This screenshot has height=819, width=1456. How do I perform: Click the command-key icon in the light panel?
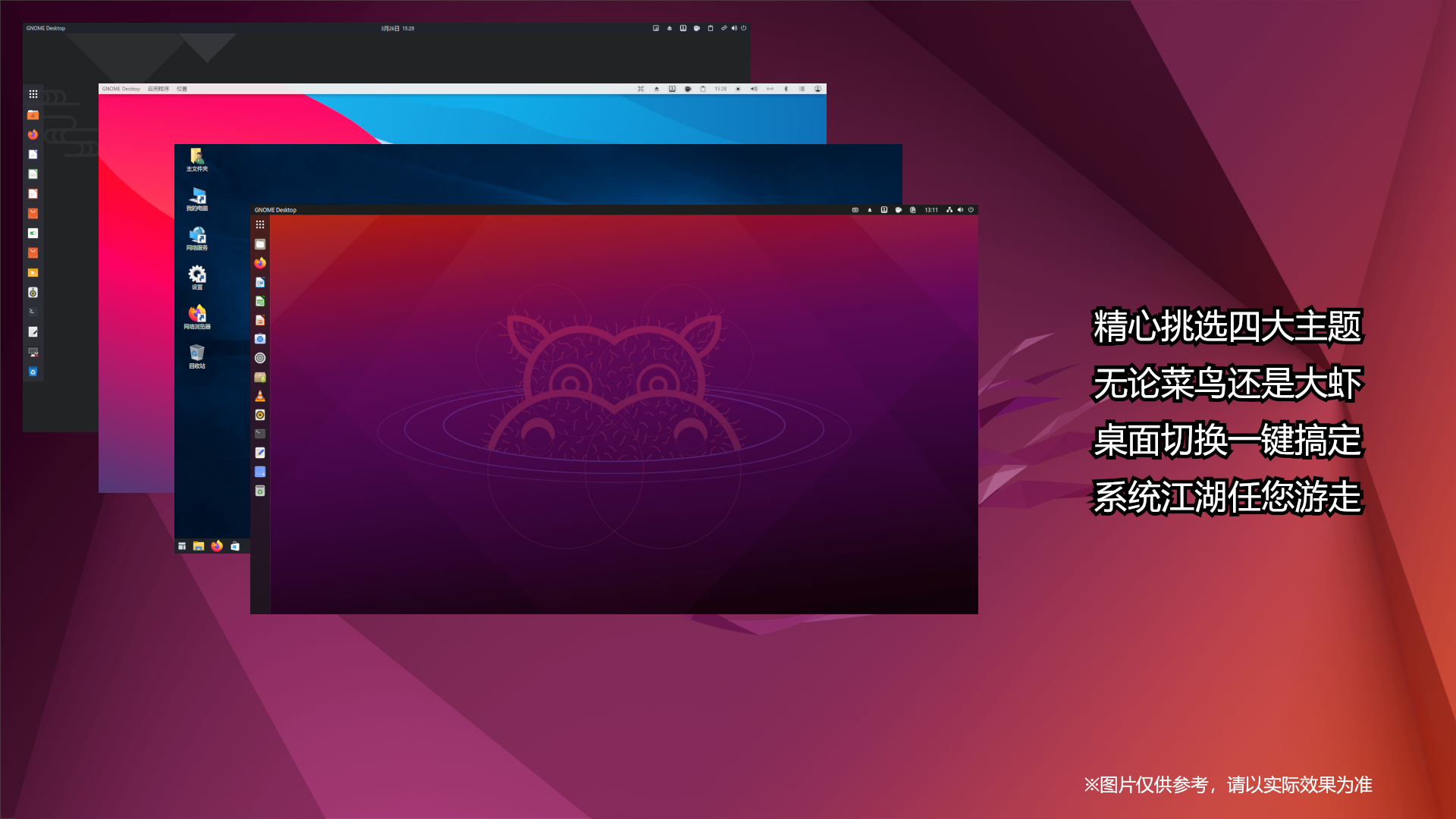641,89
